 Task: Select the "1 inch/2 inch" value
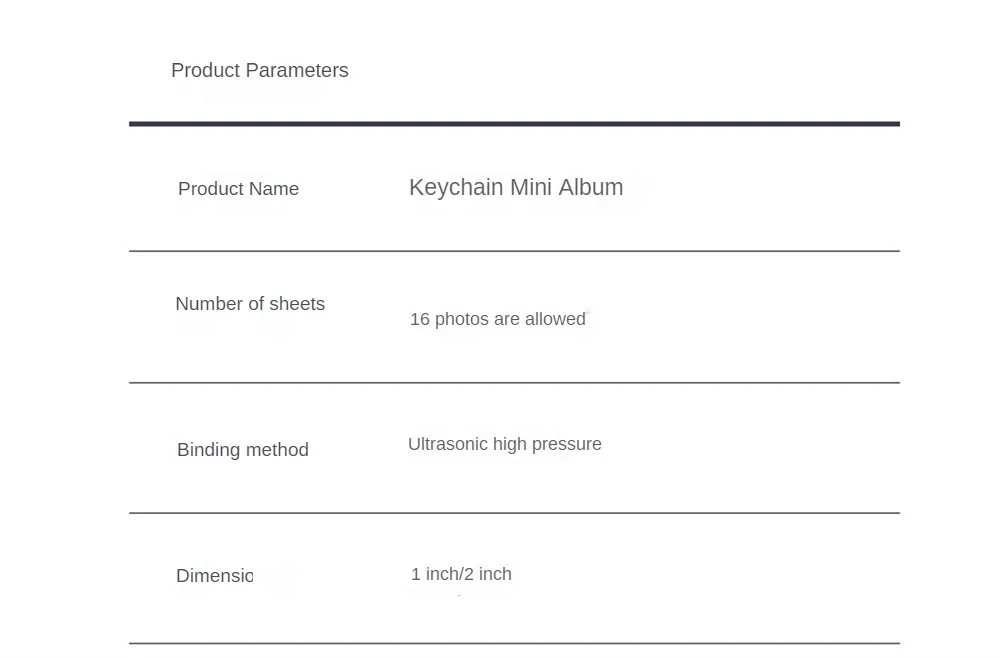[x=461, y=574]
